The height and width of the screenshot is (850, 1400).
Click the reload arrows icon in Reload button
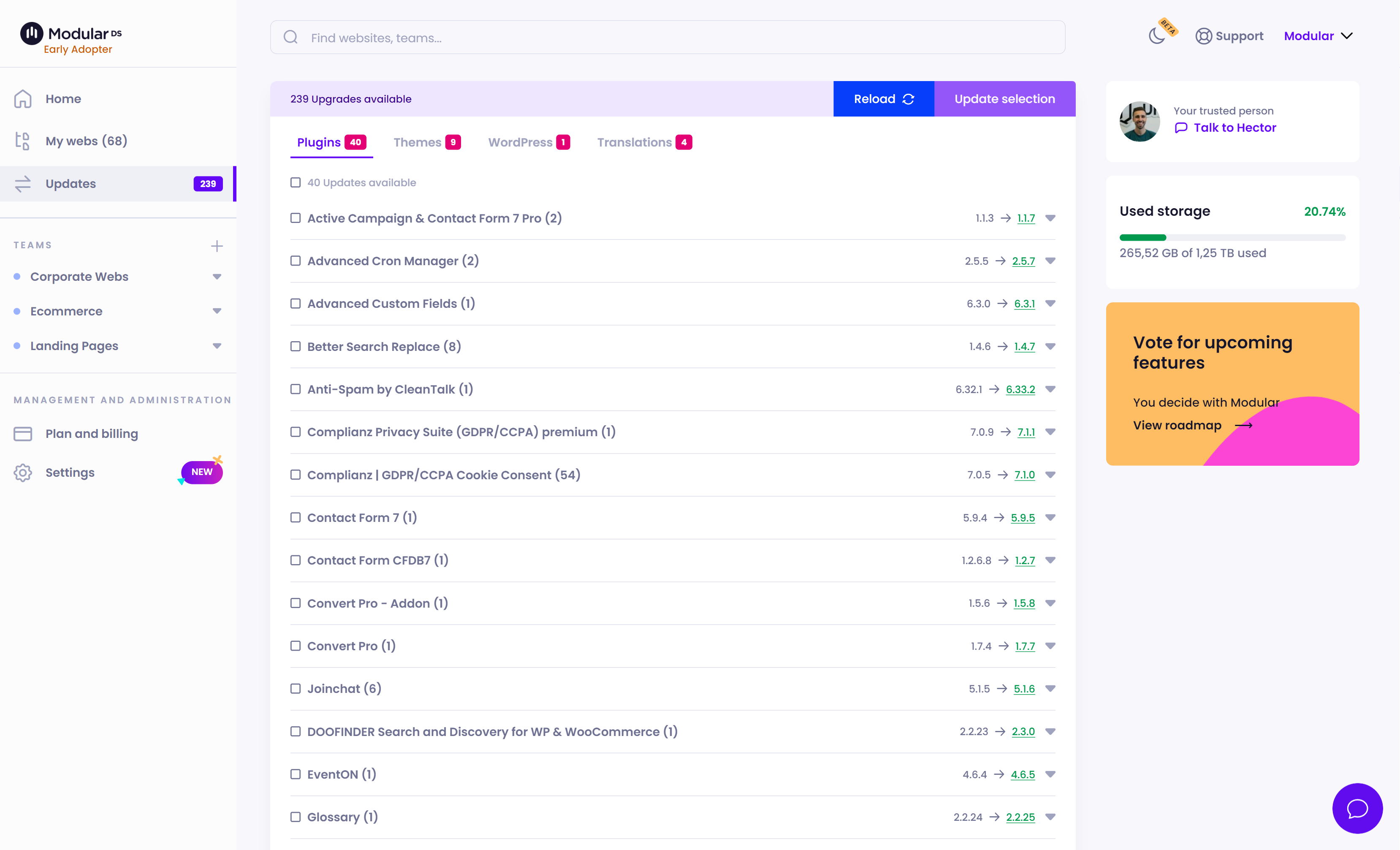[x=908, y=99]
